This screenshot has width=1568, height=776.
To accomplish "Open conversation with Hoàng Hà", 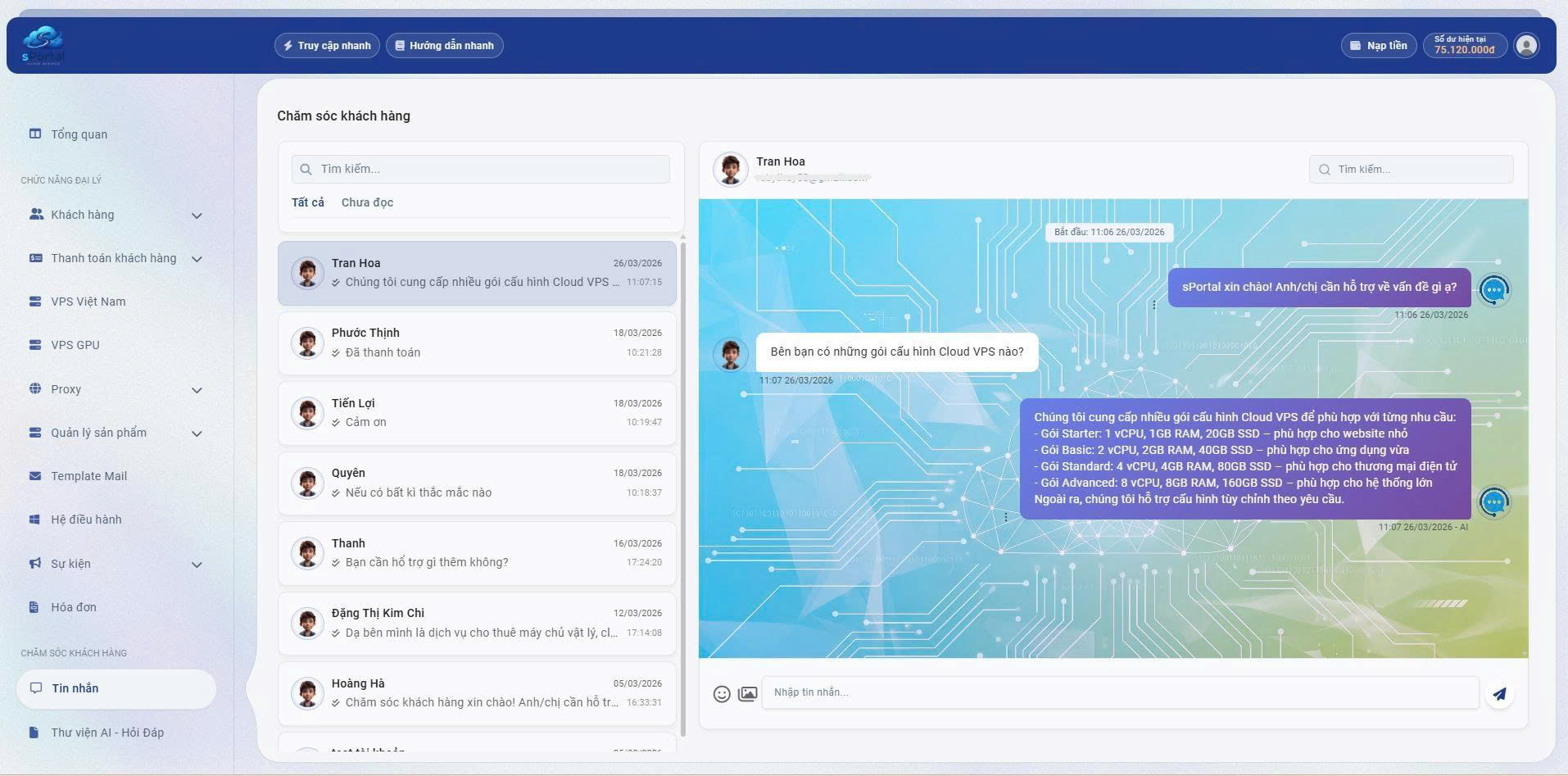I will click(477, 693).
